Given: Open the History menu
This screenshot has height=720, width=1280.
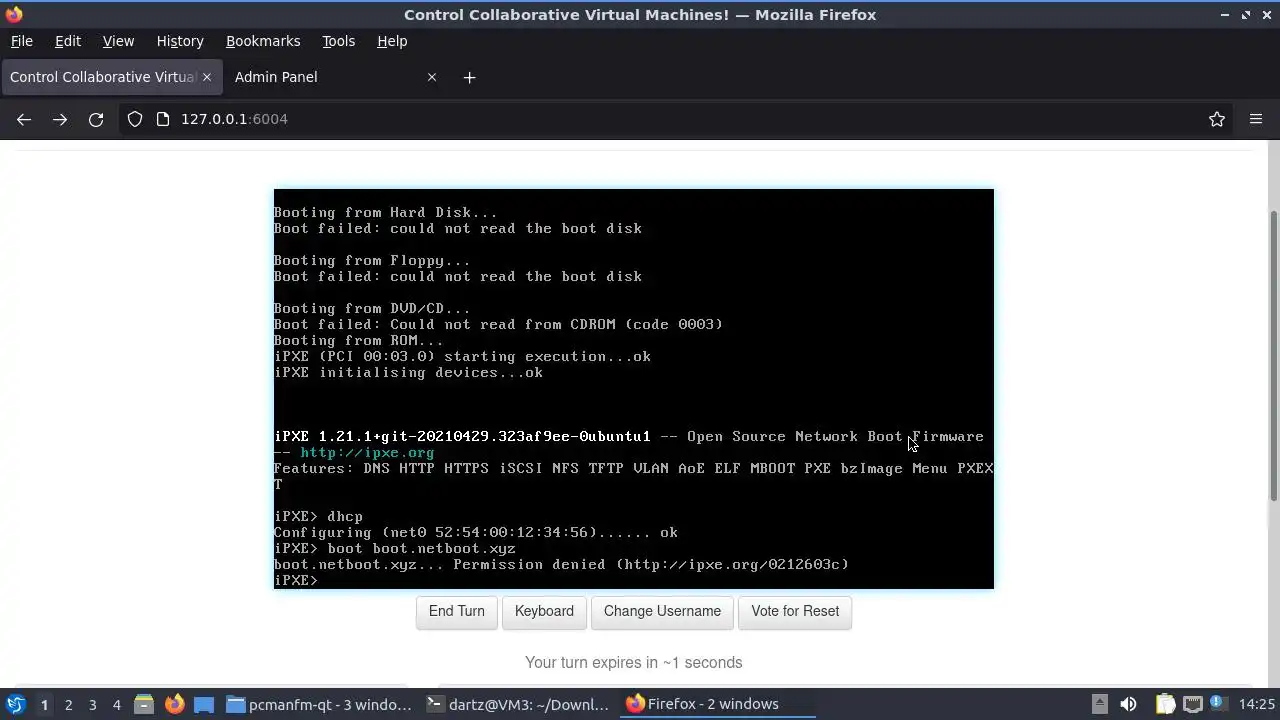Looking at the screenshot, I should click(180, 41).
